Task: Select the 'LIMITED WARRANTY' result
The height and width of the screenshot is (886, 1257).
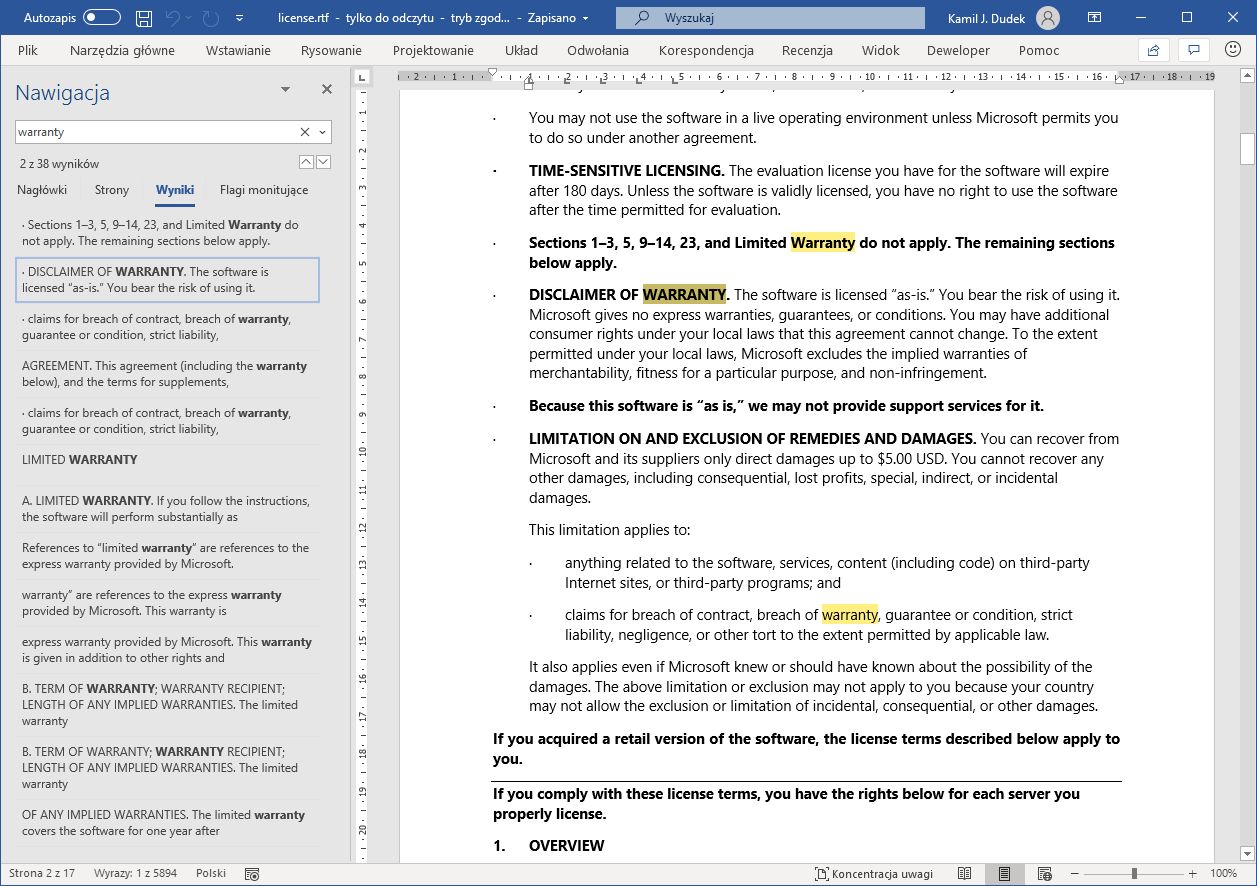Action: [168, 460]
